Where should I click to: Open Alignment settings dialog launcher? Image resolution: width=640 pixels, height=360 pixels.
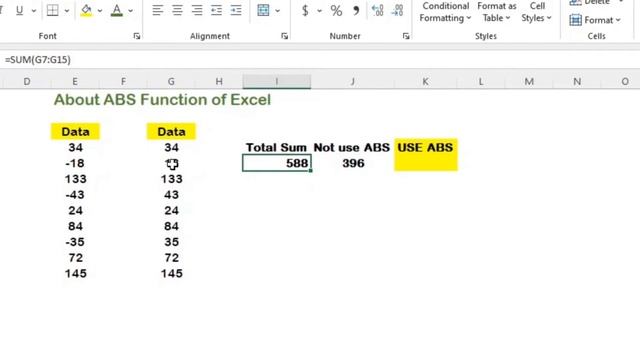[x=284, y=36]
